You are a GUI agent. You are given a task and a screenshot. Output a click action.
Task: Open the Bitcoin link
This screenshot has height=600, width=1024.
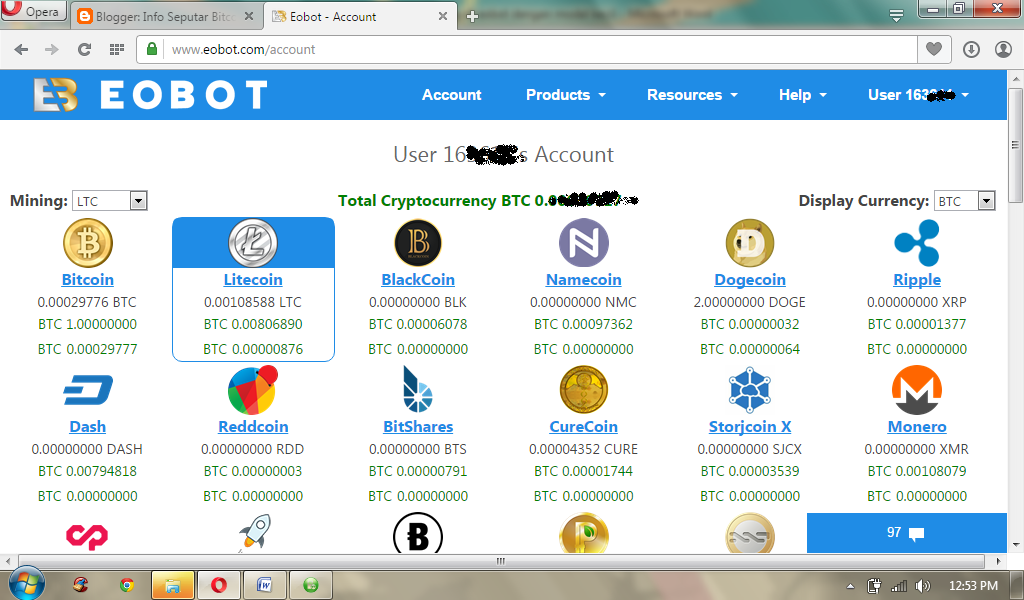pyautogui.click(x=88, y=279)
